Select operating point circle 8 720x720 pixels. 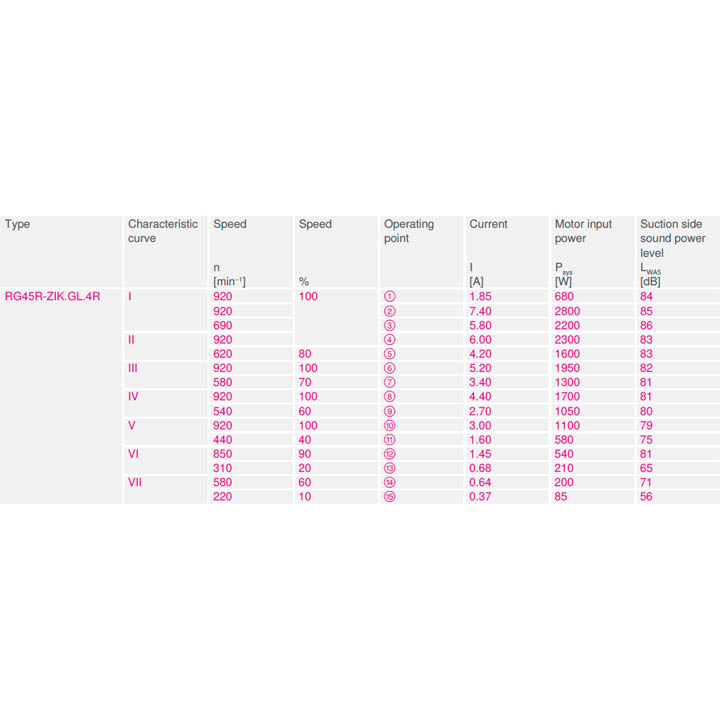[390, 397]
